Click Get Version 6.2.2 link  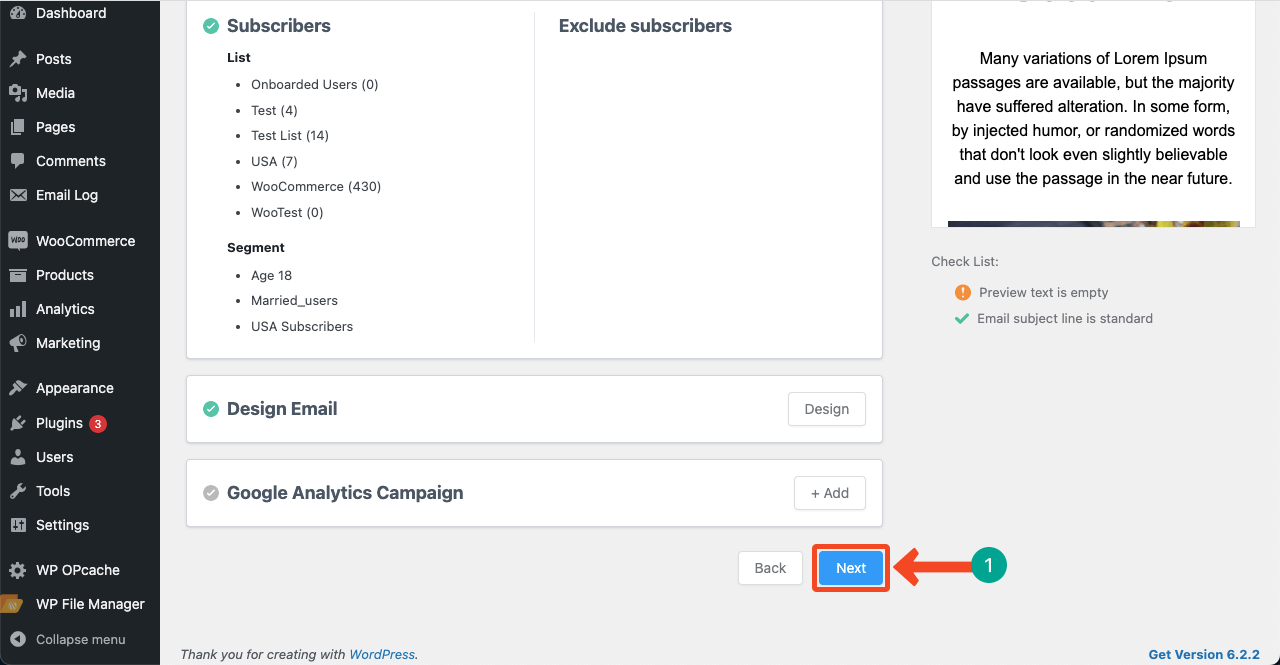pos(1203,654)
